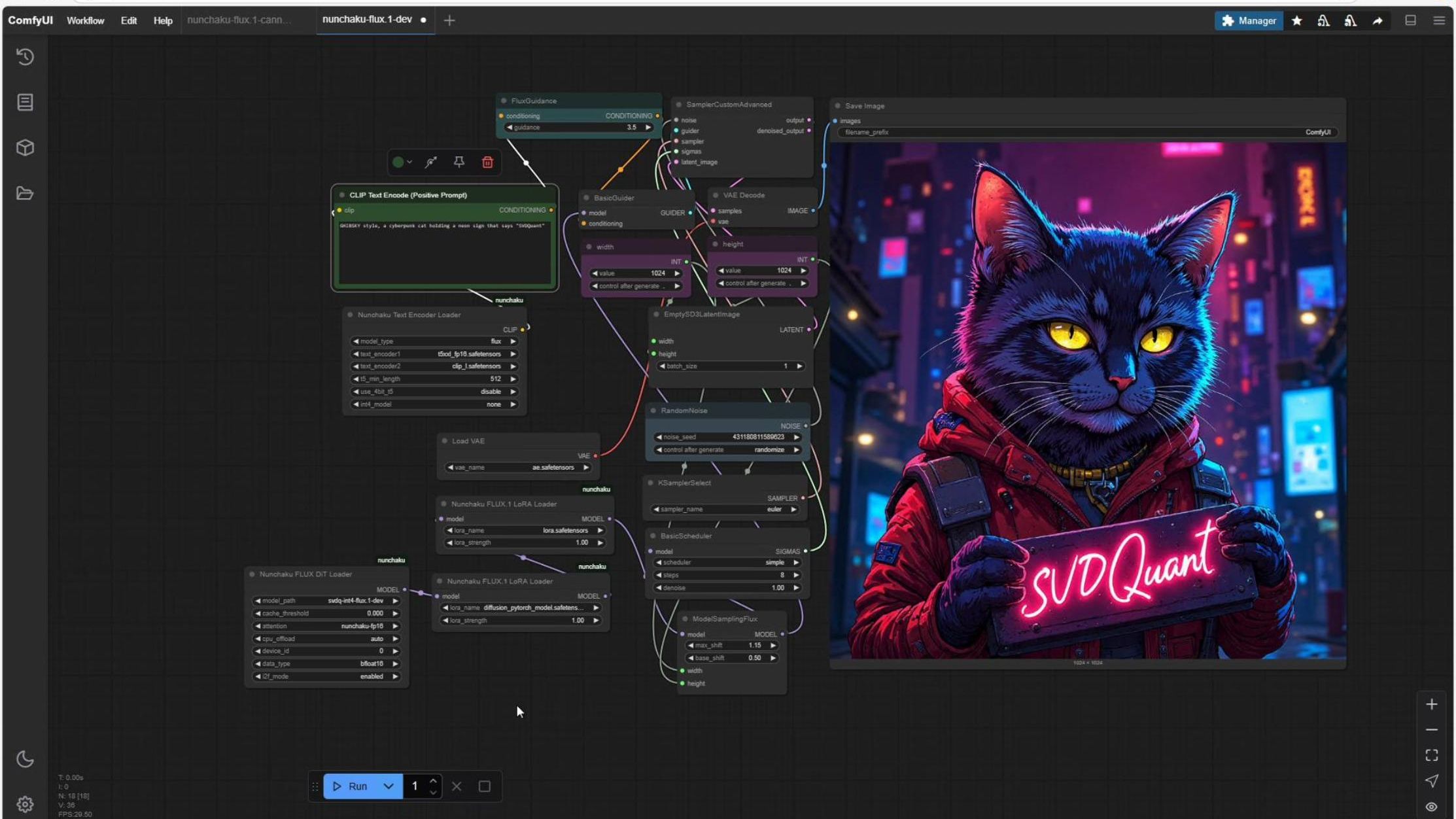Click the cpu_offload auto widget
Screen dimensions: 1456x819
326,638
